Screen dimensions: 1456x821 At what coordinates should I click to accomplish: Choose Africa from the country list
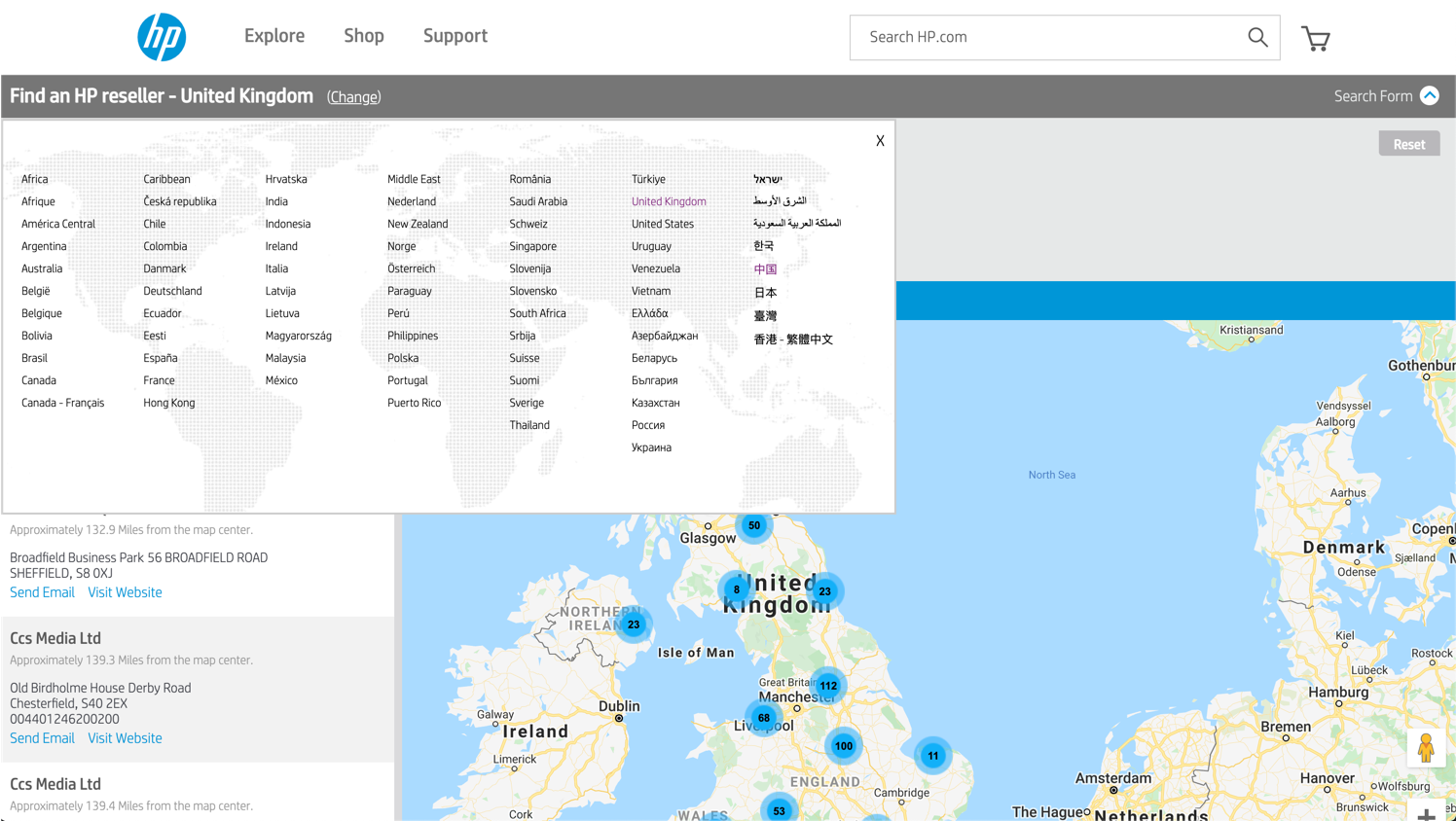(x=34, y=179)
